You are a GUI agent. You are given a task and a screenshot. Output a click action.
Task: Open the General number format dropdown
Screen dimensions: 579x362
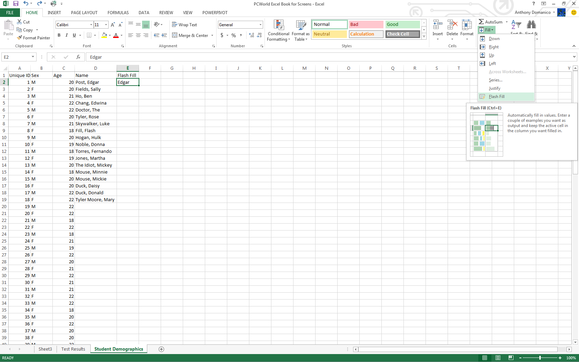pos(260,25)
